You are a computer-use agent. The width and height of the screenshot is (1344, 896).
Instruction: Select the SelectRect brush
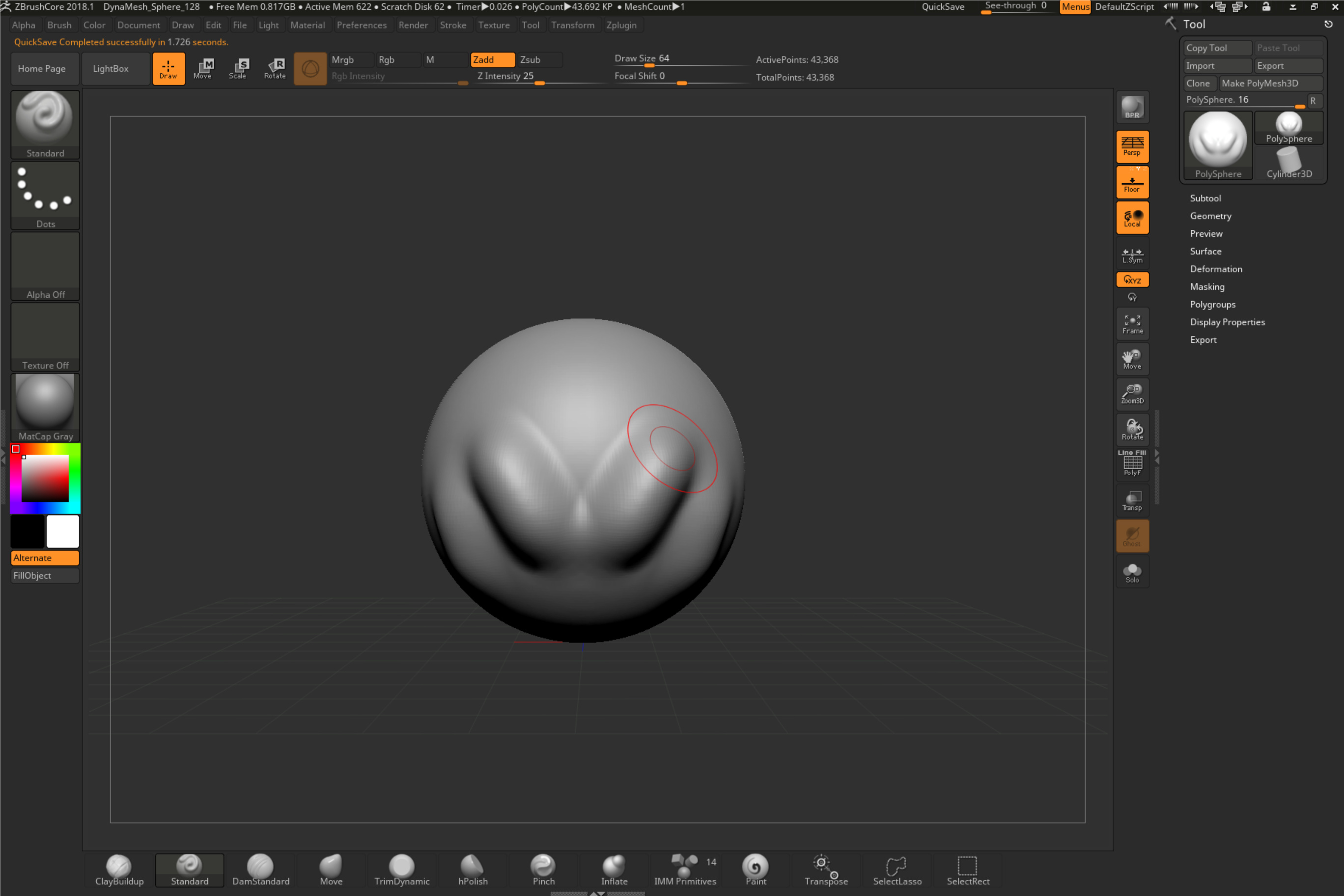968,869
